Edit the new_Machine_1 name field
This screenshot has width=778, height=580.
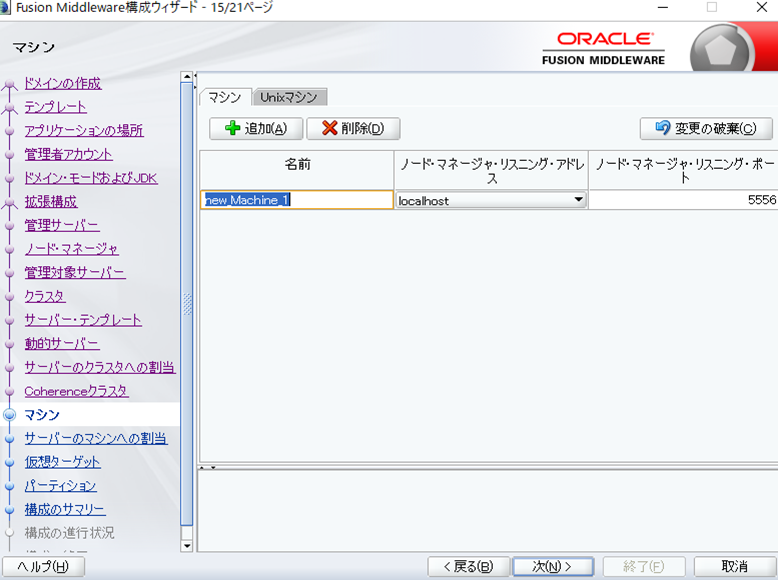[x=297, y=200]
